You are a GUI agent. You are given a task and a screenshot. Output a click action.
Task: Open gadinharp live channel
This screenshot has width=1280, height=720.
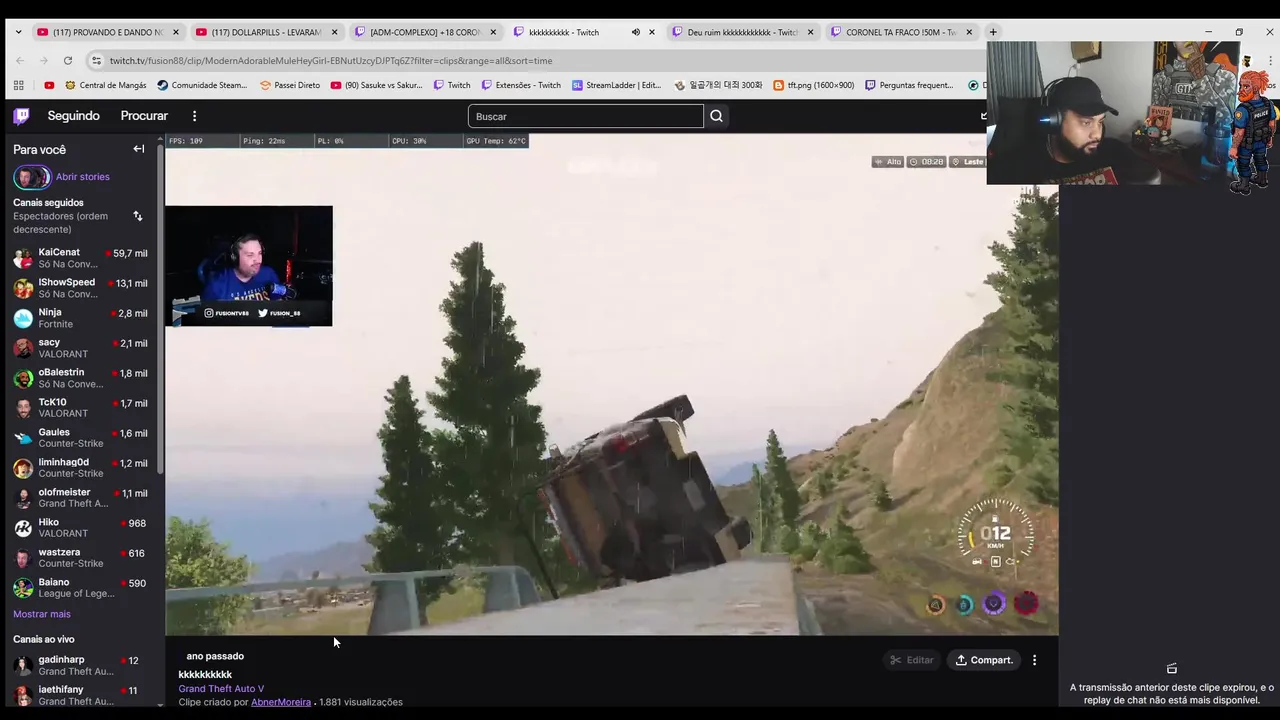coord(80,666)
